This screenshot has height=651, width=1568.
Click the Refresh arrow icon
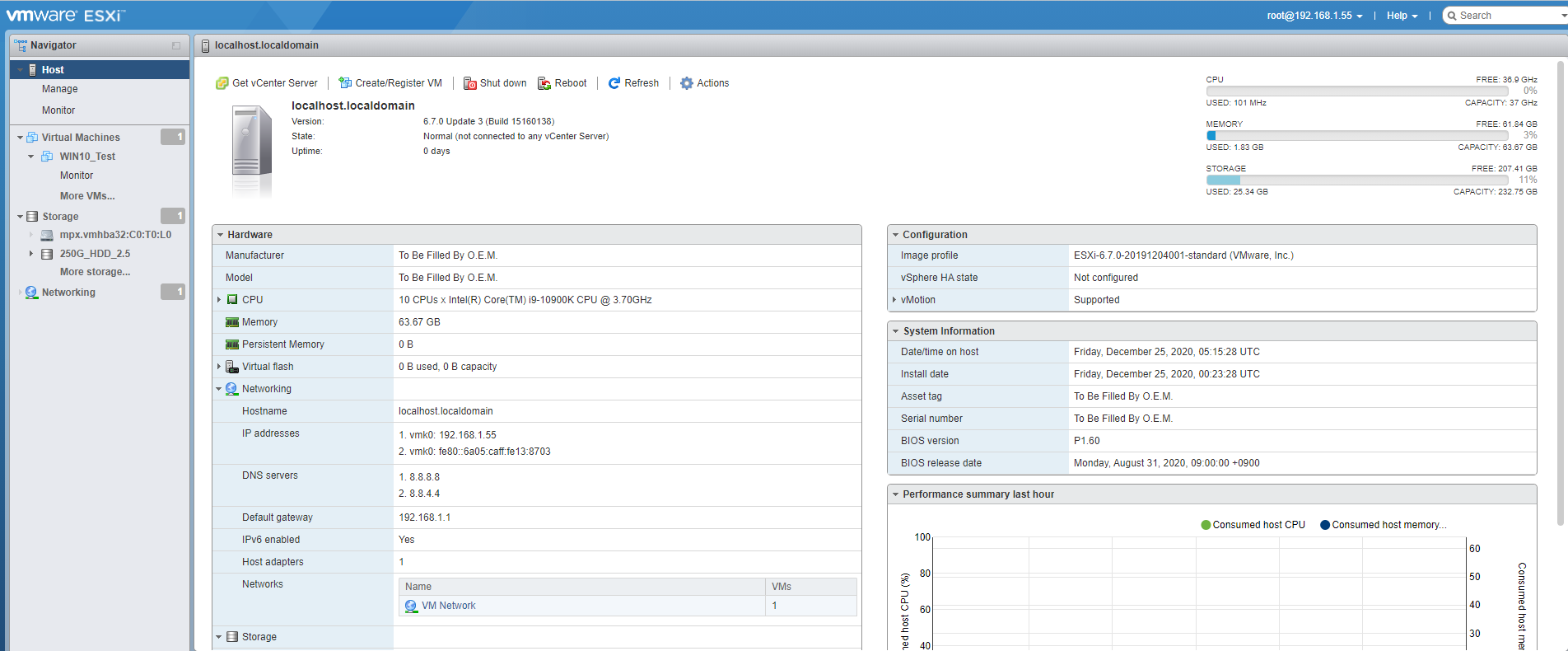[x=614, y=83]
